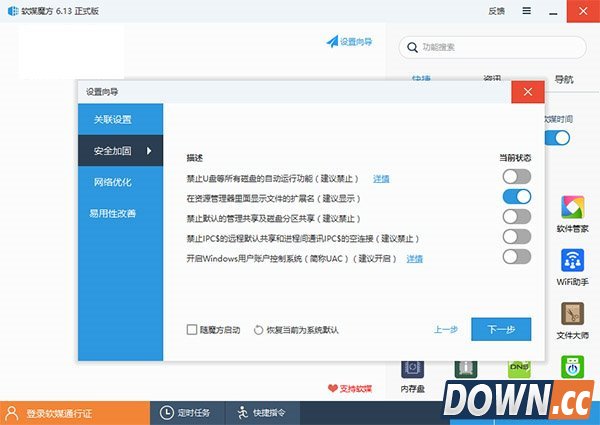Screen dimensions: 600x425
Task: Click the 描述 column header text
Action: pos(195,158)
